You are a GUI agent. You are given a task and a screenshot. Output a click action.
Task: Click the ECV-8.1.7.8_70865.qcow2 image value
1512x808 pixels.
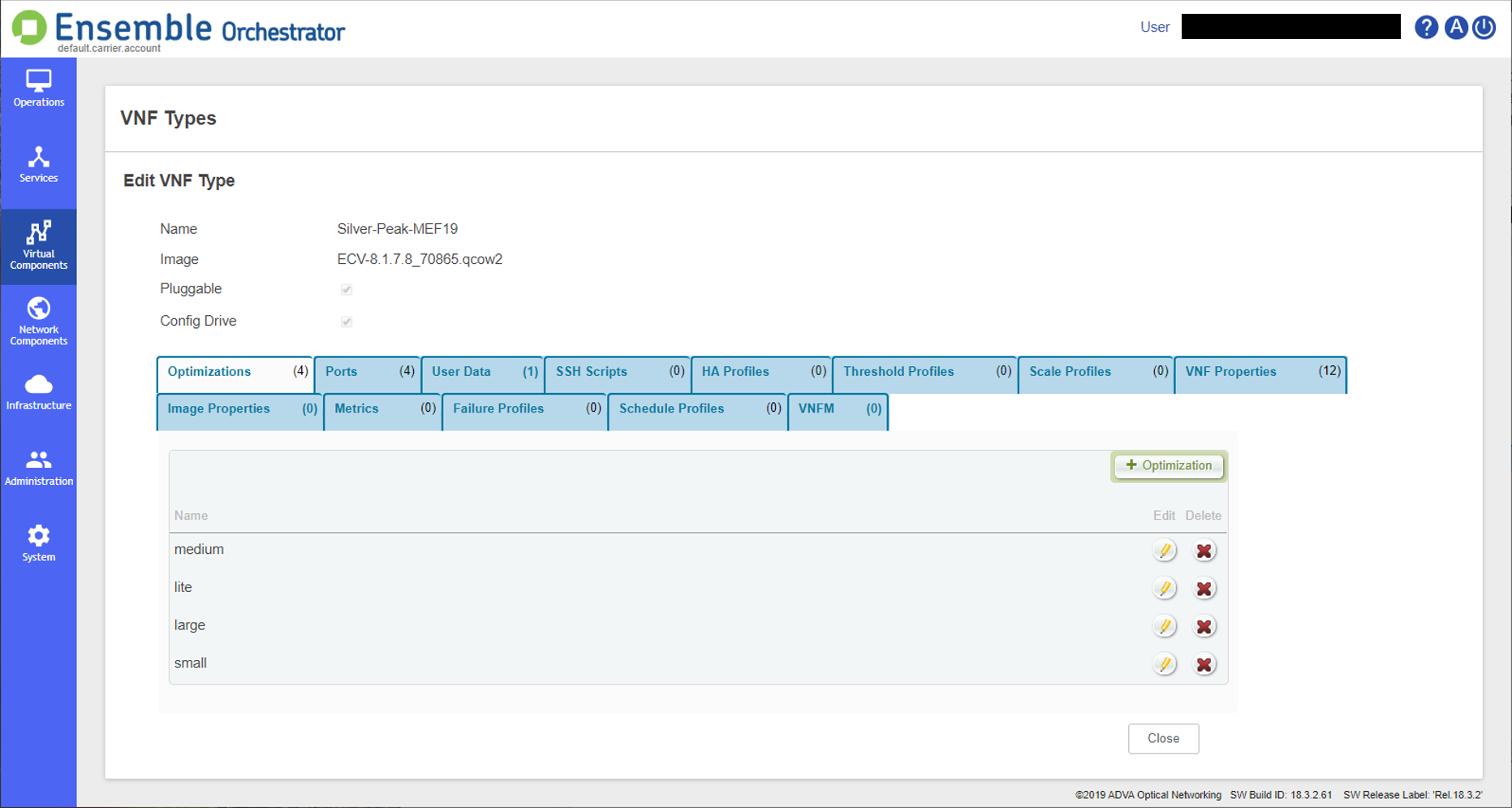420,260
